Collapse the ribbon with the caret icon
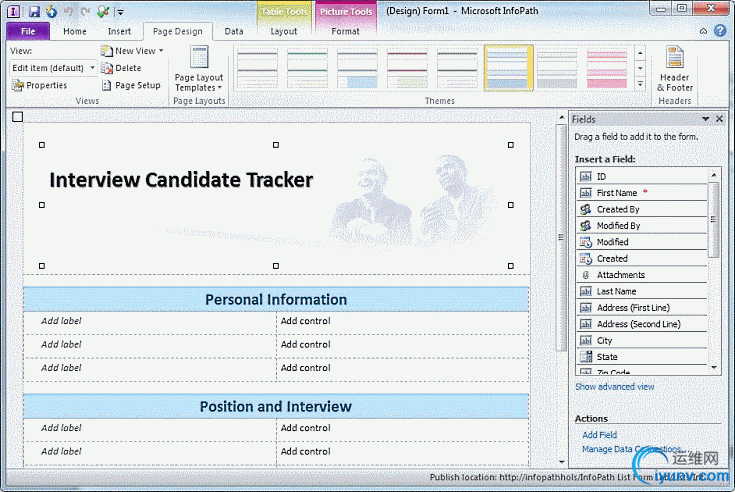 click(704, 31)
